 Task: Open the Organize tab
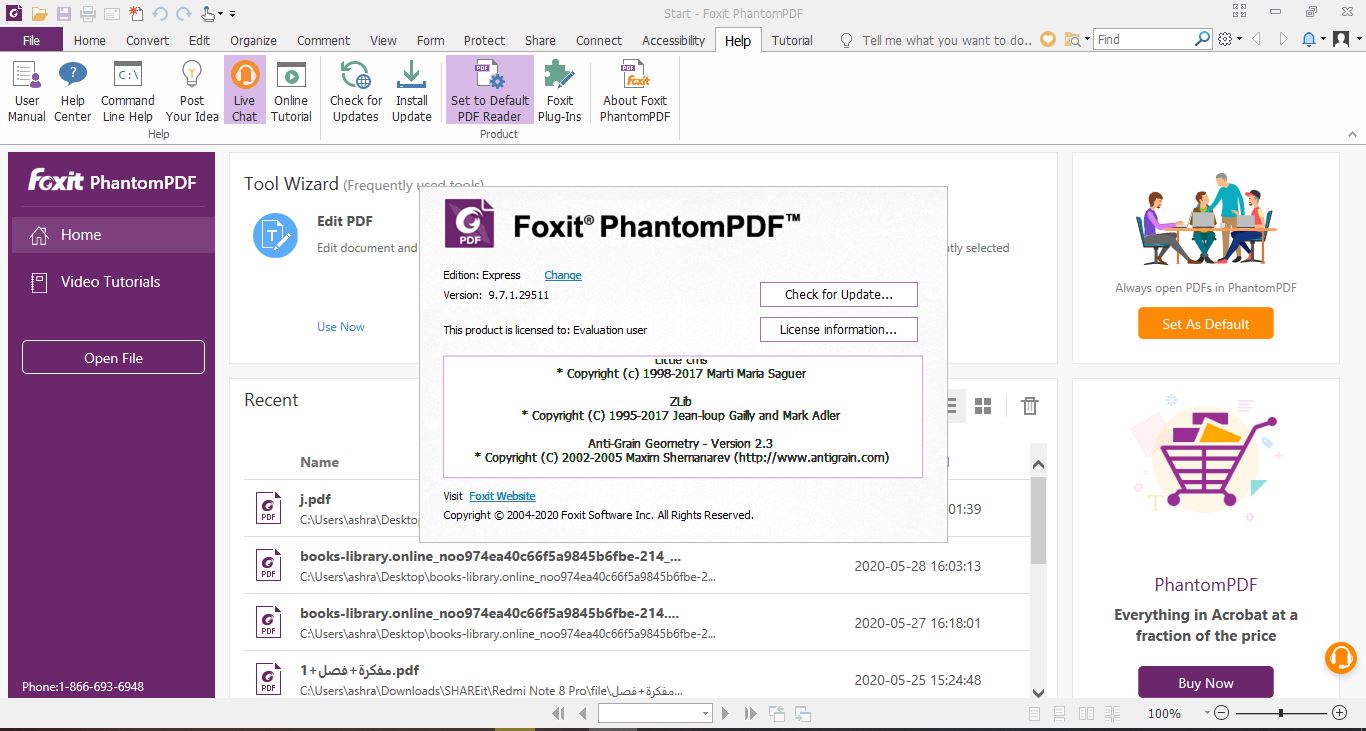click(253, 40)
